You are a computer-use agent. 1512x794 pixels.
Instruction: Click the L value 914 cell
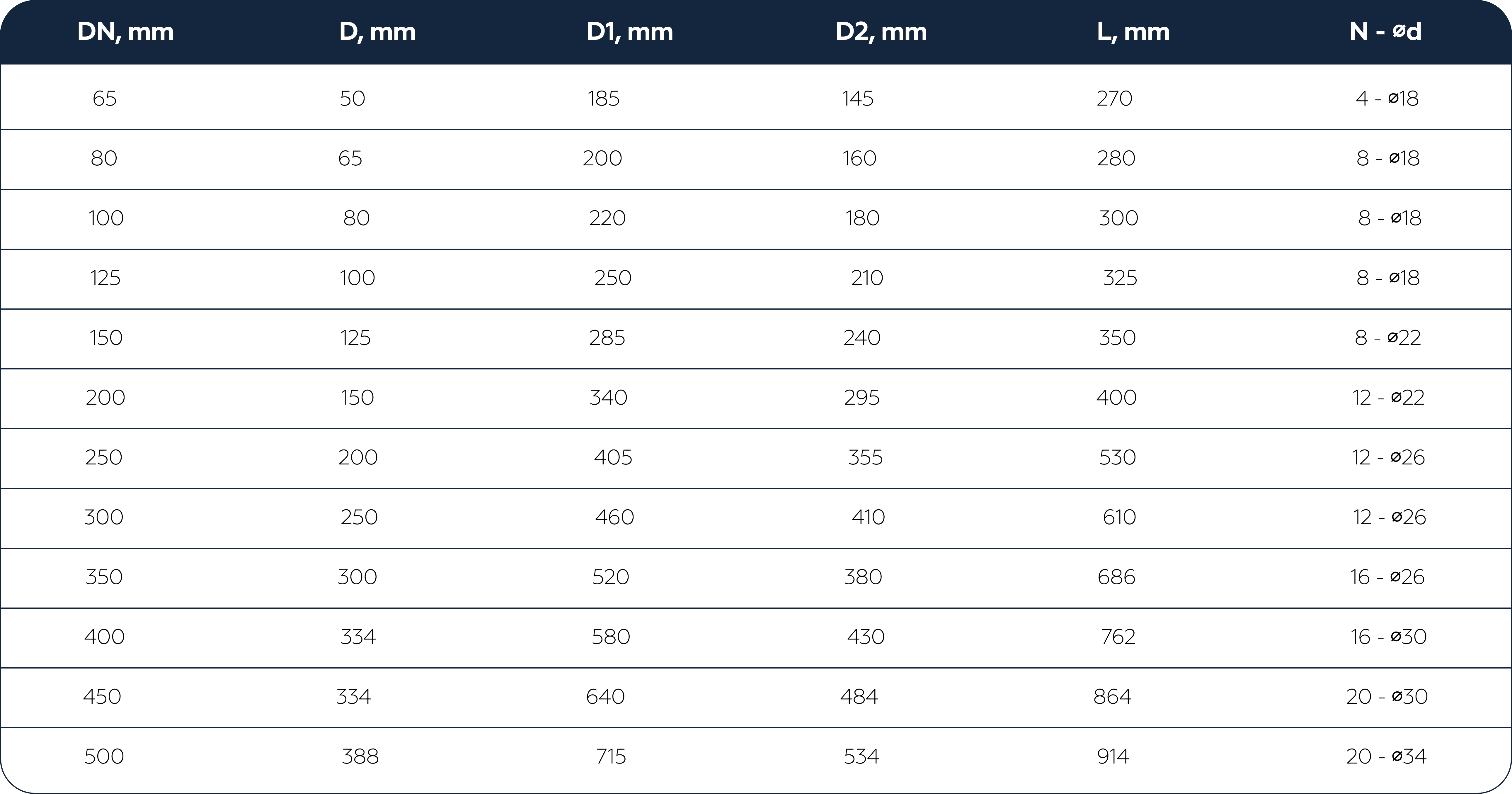click(x=1113, y=756)
